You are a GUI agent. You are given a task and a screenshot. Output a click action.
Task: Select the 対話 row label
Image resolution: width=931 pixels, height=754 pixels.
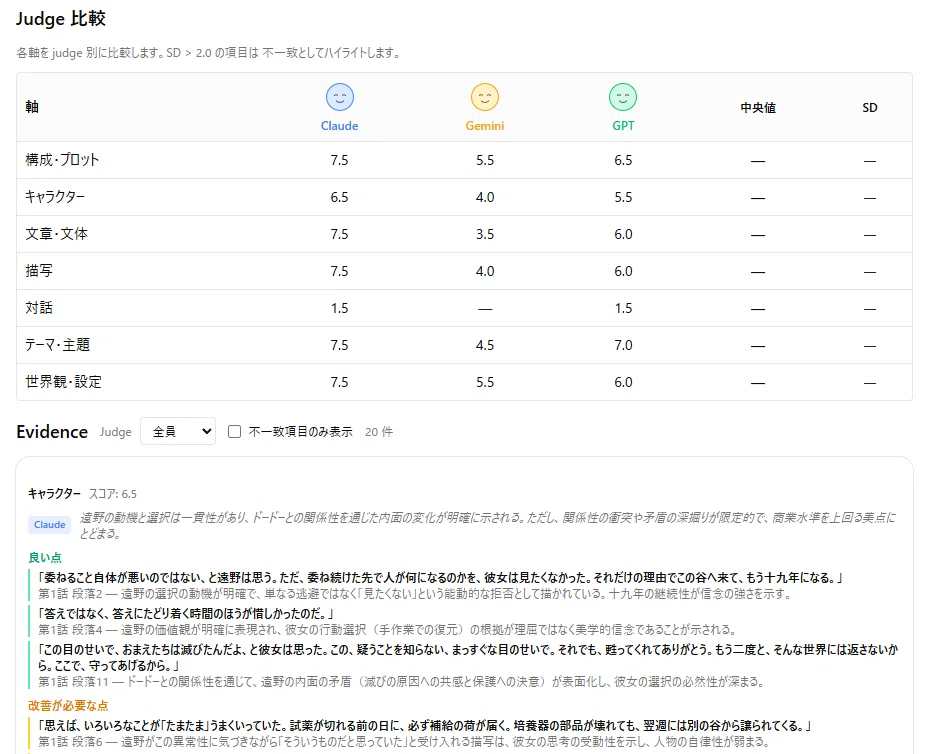pos(39,308)
